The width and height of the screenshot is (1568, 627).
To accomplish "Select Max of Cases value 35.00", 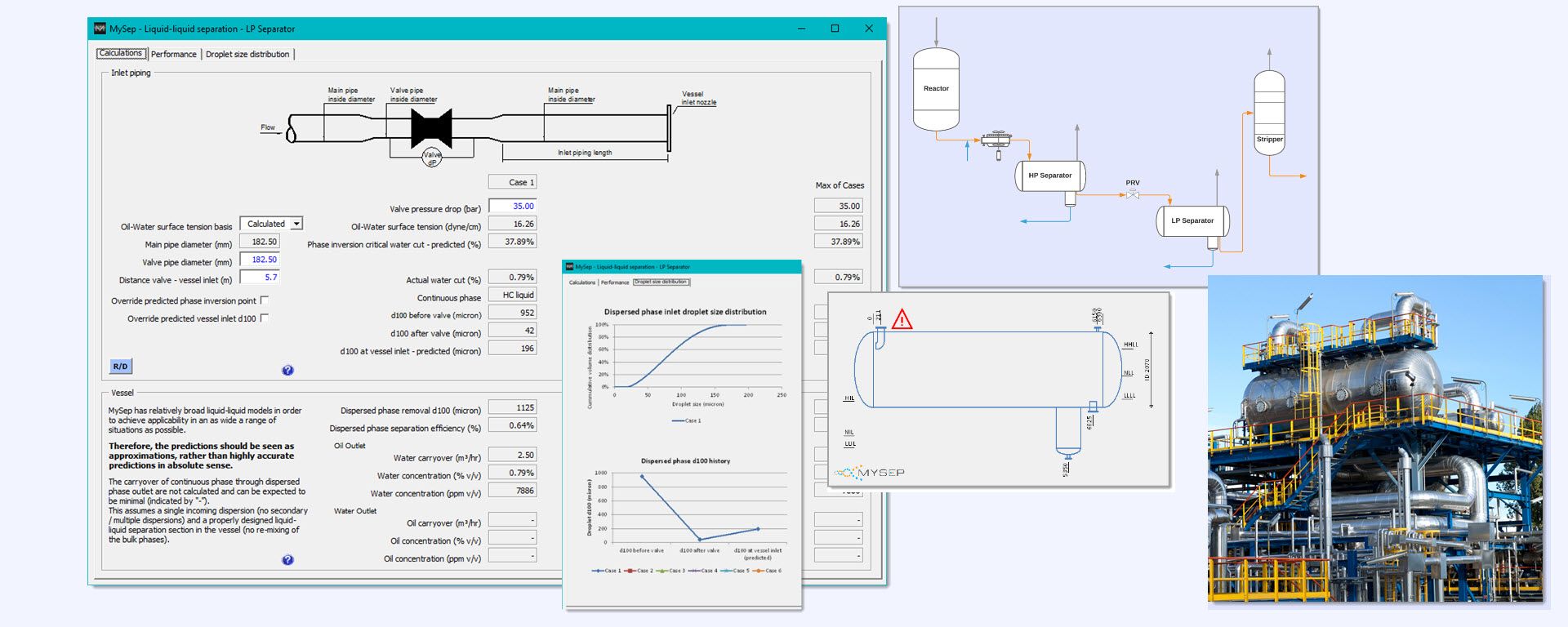I will pos(839,206).
